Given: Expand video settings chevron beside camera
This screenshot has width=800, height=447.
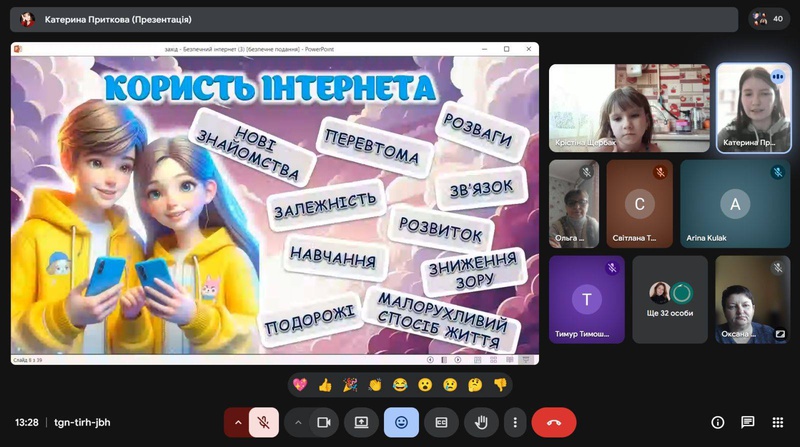Looking at the screenshot, I should 297,422.
